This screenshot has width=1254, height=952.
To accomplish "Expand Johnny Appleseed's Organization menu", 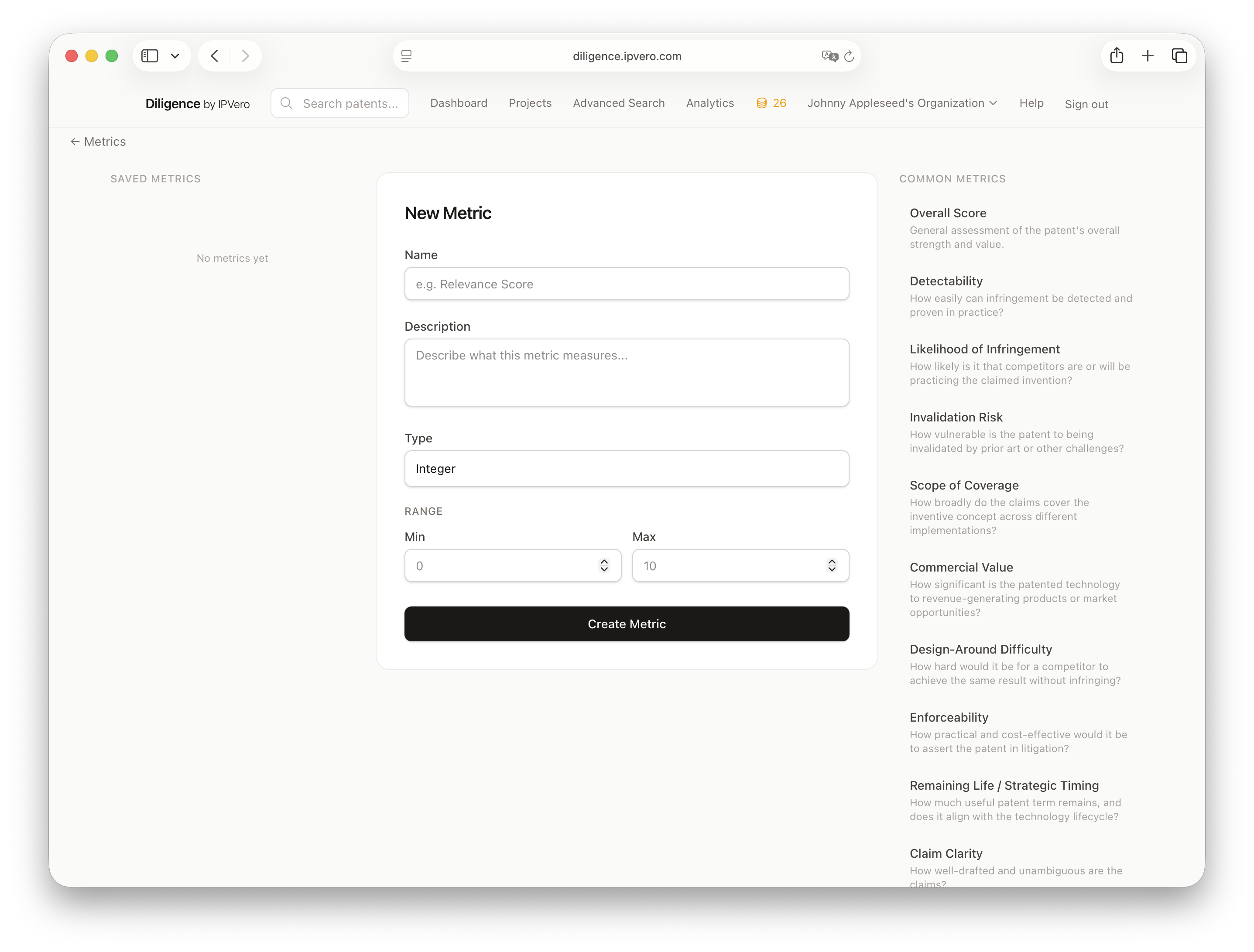I will [902, 103].
